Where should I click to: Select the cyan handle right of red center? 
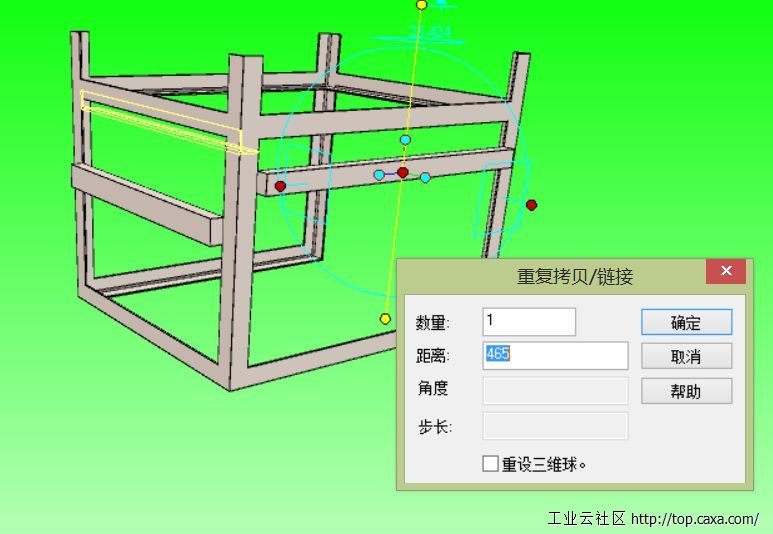point(425,178)
